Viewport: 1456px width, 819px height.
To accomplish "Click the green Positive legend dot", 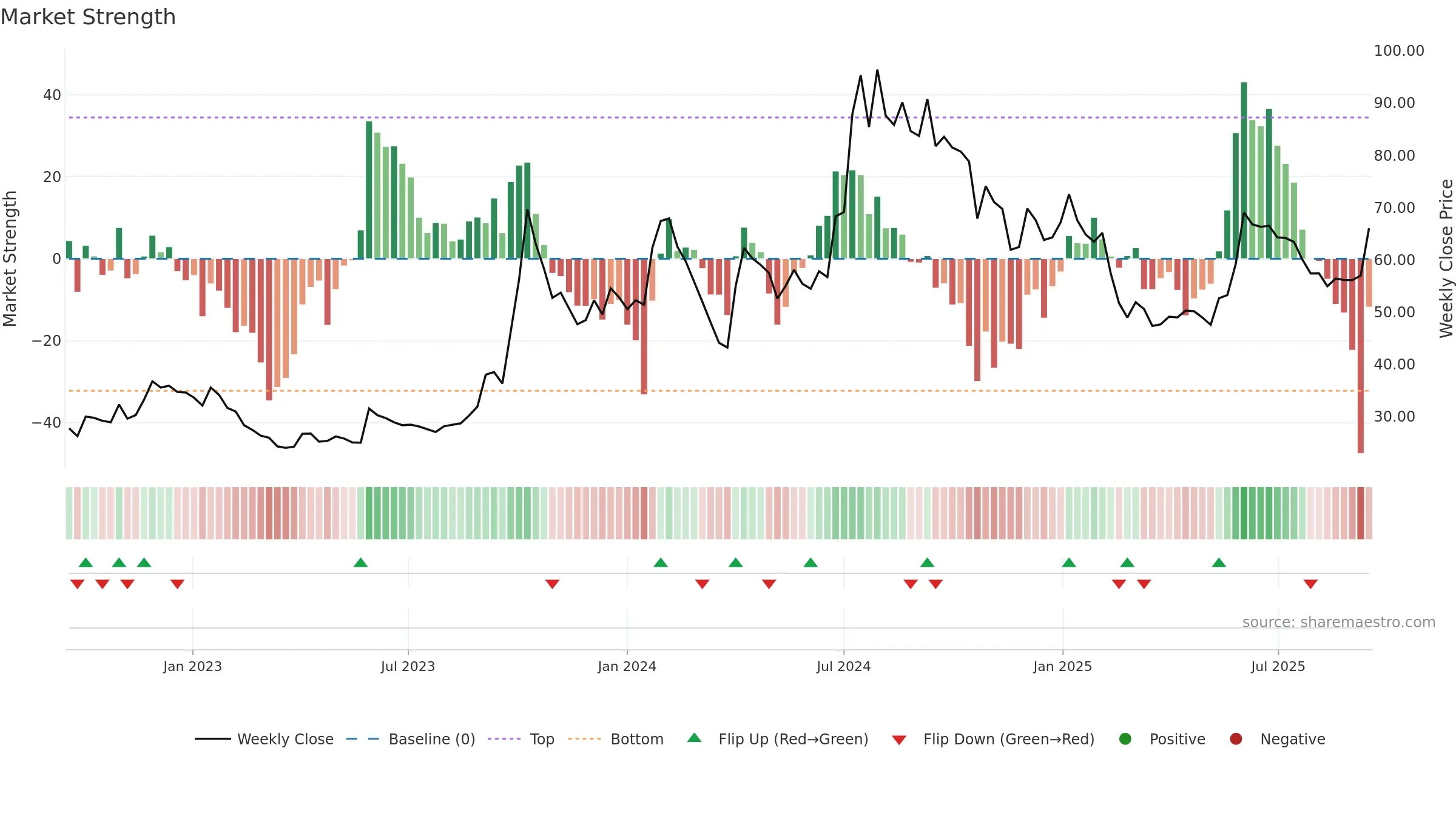I will (x=1125, y=739).
